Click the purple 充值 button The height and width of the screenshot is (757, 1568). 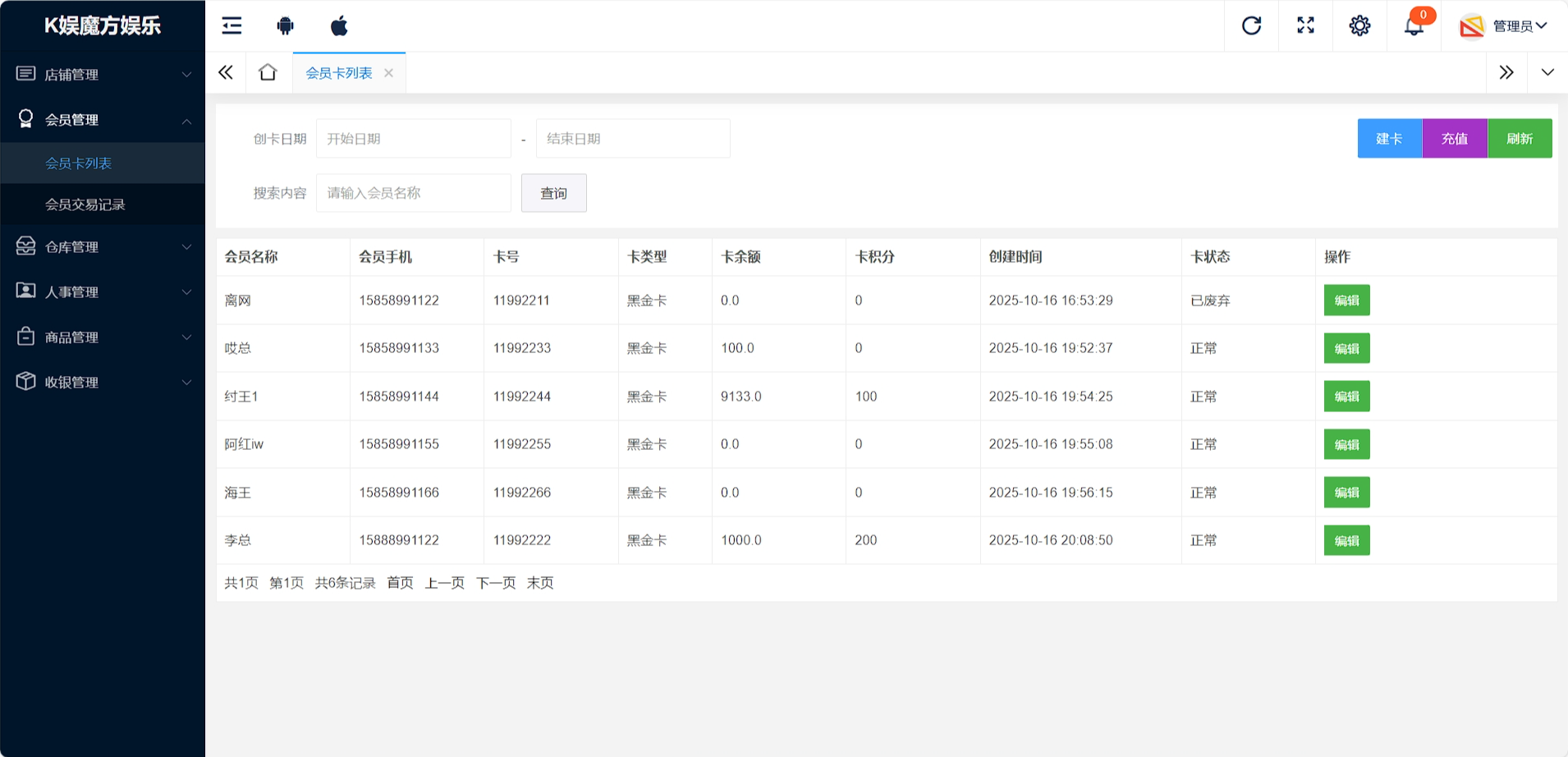tap(1454, 139)
